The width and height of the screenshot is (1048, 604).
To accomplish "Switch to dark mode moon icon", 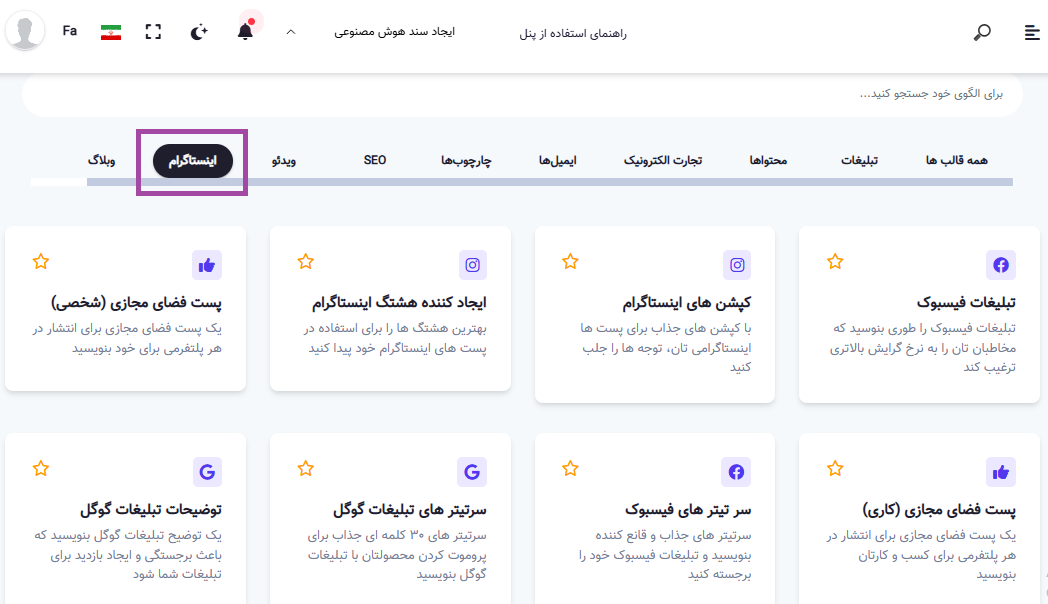I will (199, 31).
